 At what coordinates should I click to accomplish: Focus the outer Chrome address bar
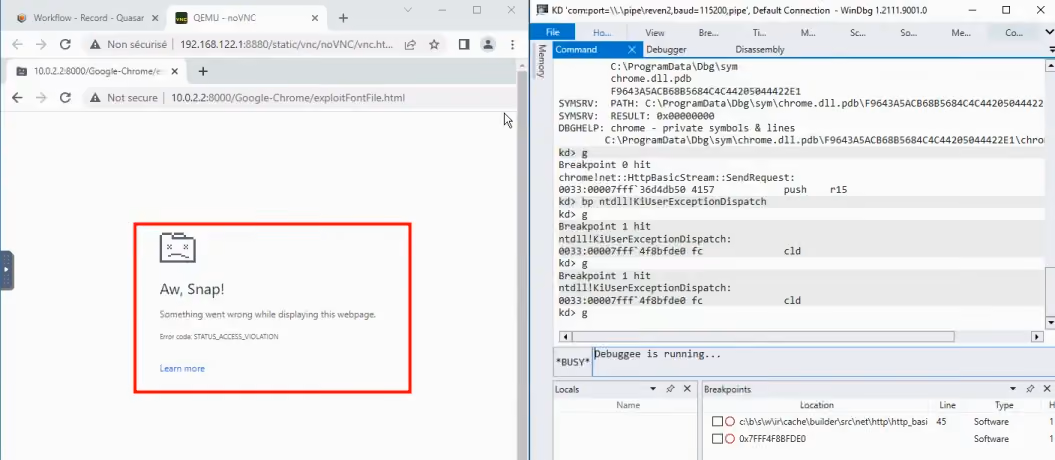coord(287,44)
